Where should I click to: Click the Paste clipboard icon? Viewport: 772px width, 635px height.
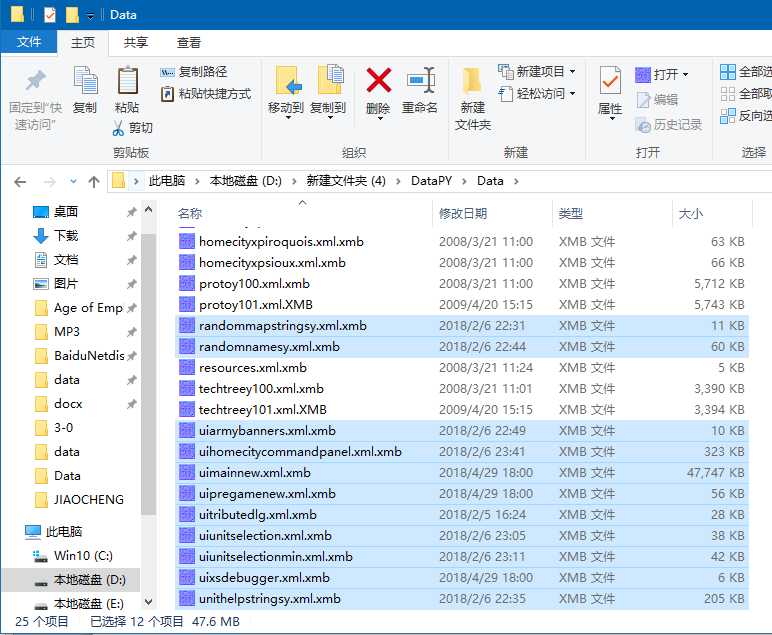click(127, 81)
